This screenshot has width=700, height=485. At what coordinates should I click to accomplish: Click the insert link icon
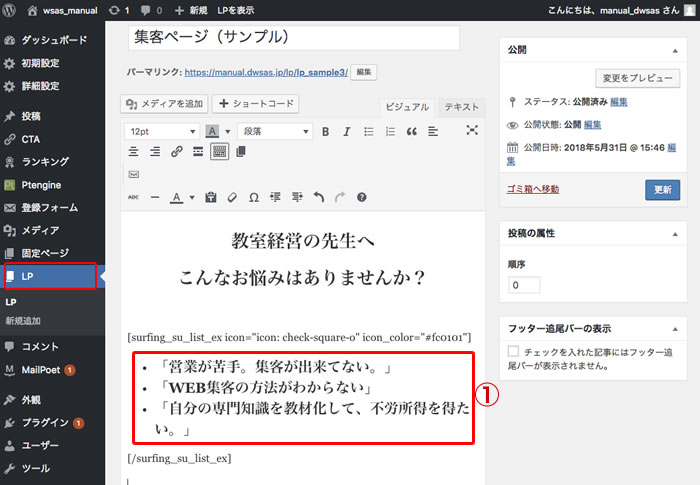(176, 152)
